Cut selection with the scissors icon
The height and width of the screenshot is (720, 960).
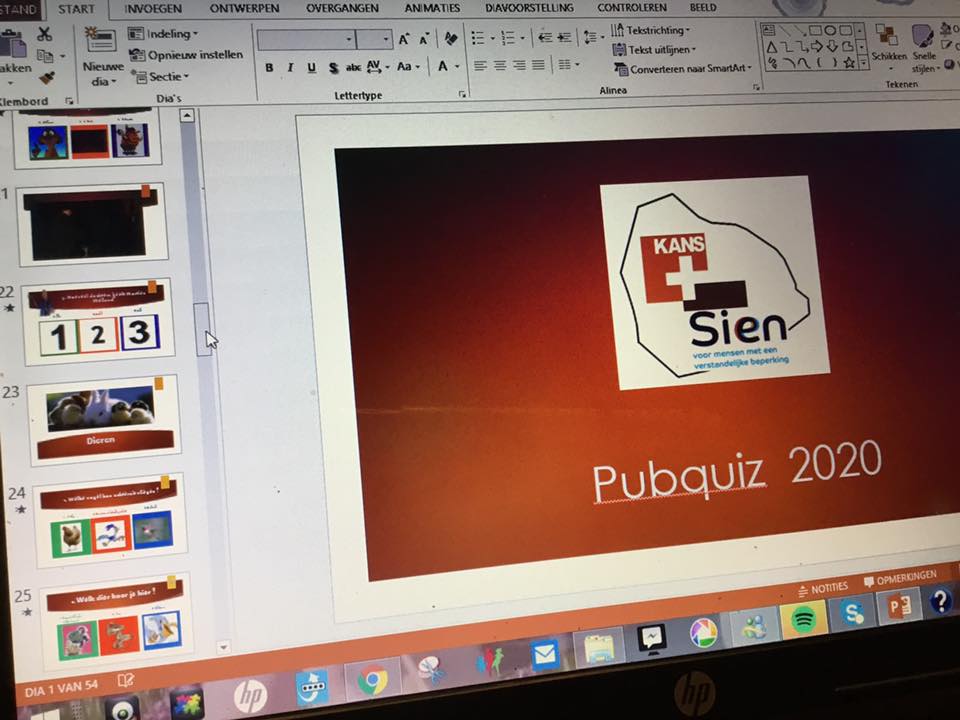[x=44, y=34]
